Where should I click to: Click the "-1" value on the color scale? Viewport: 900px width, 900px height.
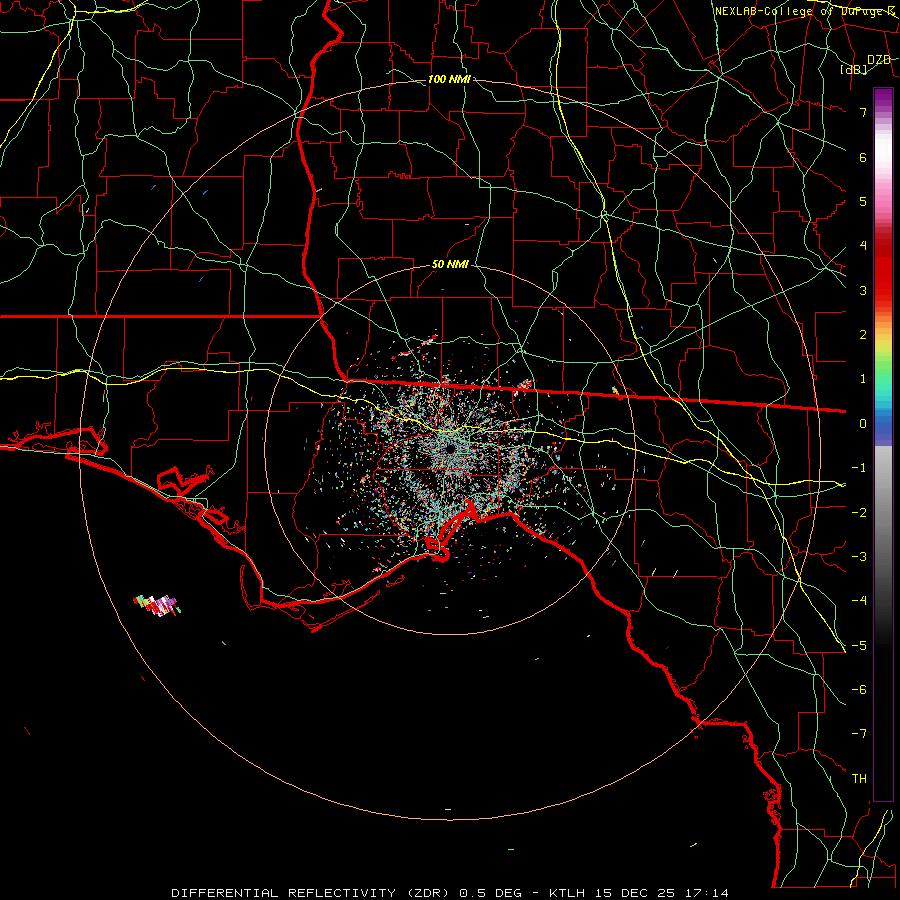(859, 468)
